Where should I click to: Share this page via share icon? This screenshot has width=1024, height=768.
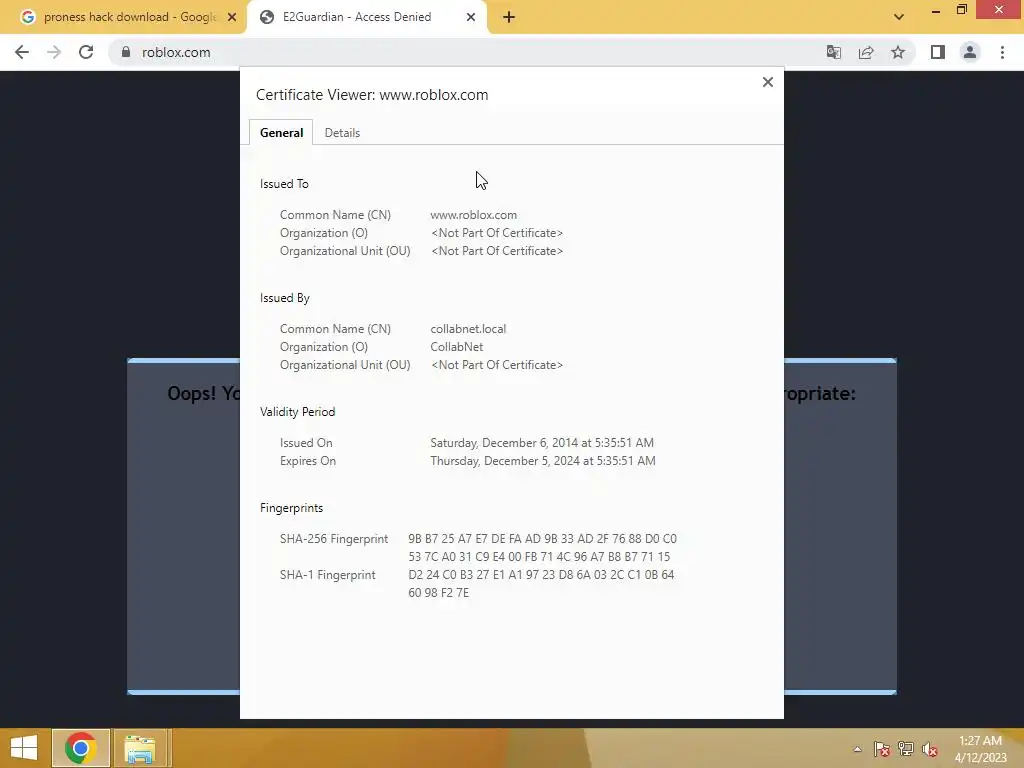coord(866,52)
